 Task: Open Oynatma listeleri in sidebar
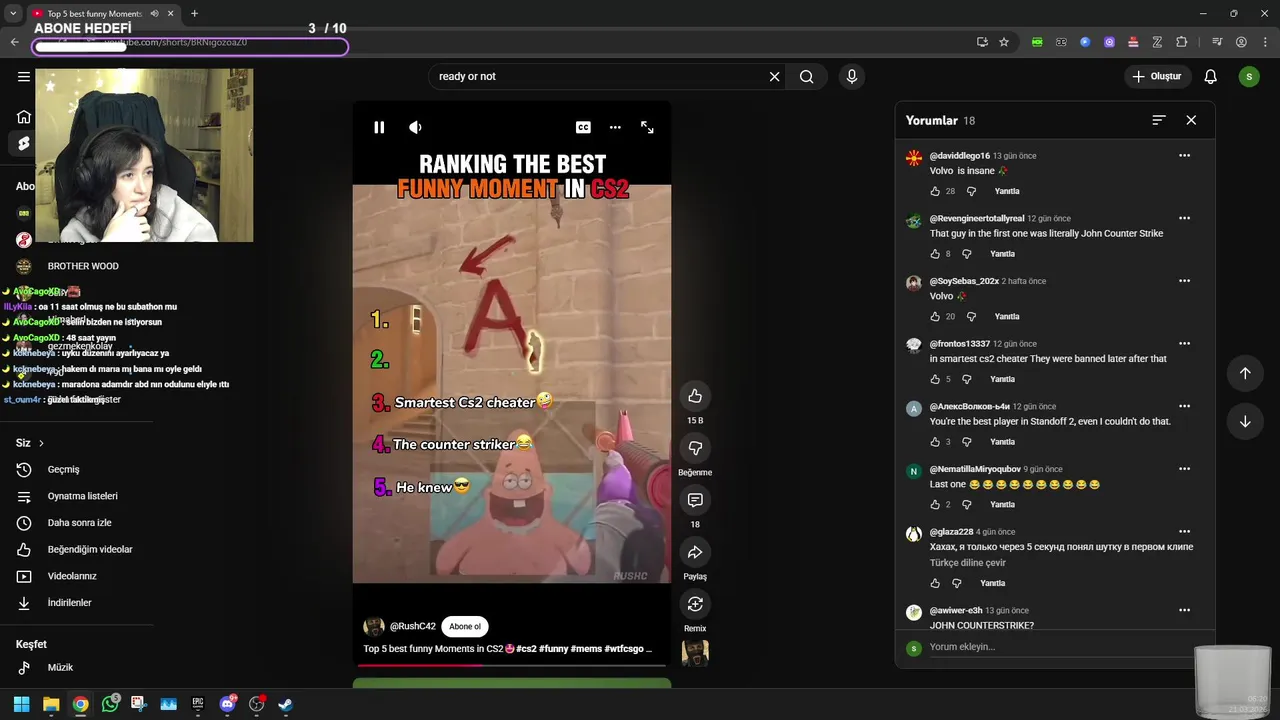(x=80, y=496)
